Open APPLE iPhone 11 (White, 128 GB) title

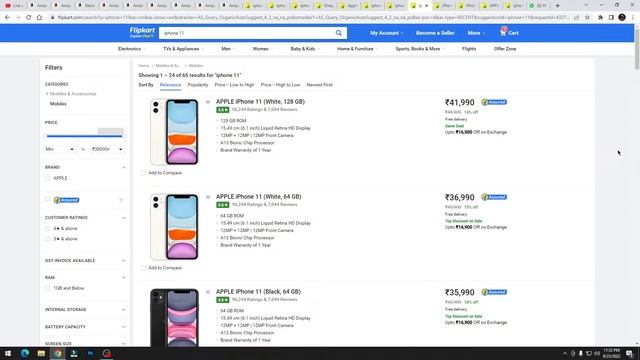[260, 102]
